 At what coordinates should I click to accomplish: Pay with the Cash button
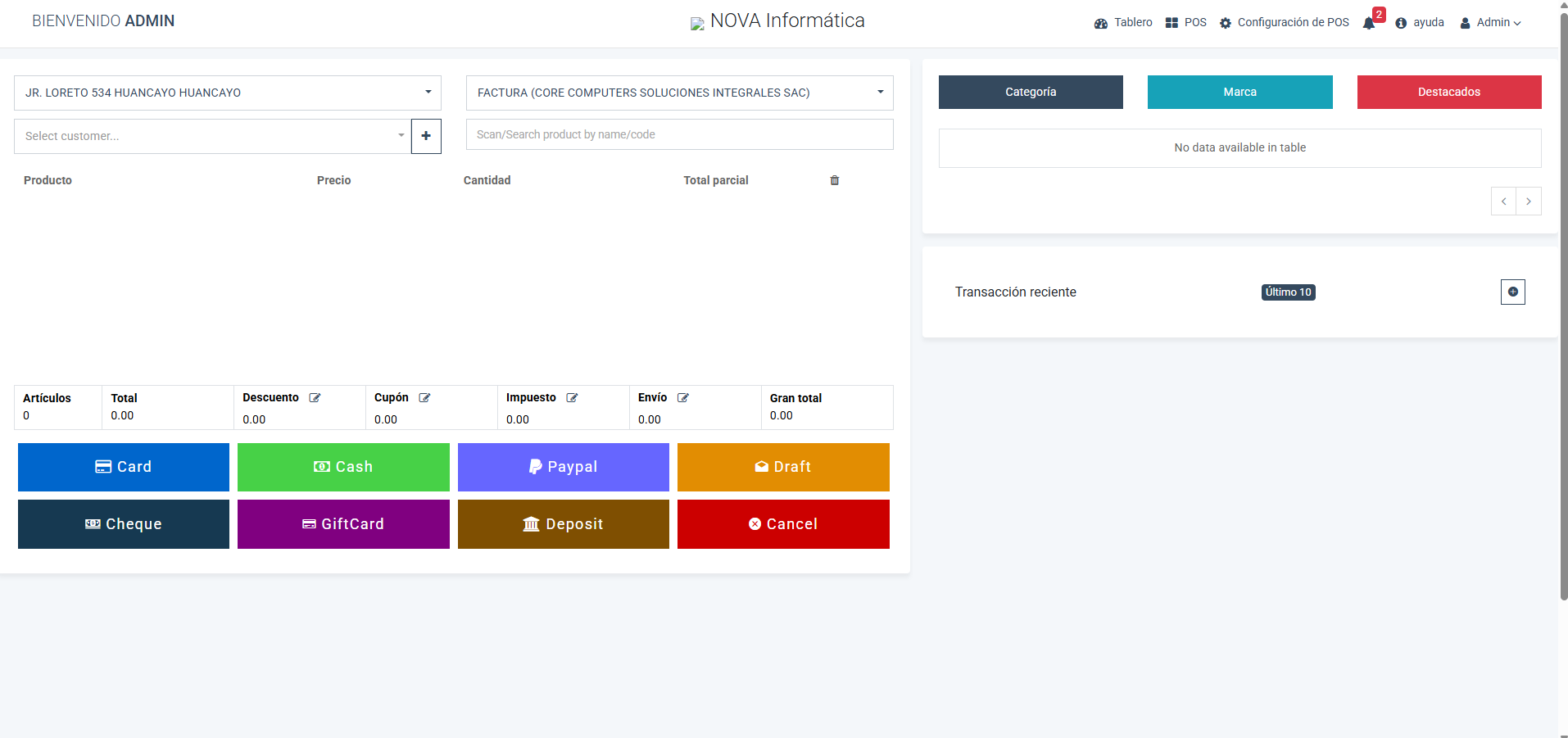coord(343,467)
